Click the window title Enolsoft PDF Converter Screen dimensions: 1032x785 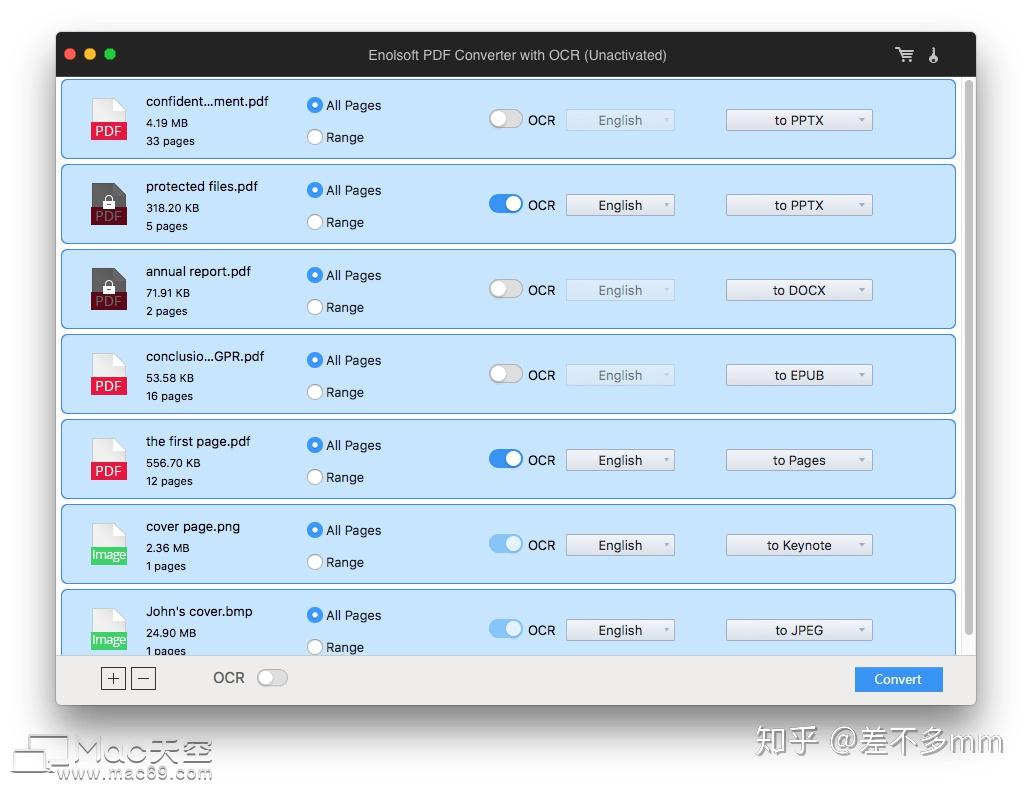pos(517,55)
